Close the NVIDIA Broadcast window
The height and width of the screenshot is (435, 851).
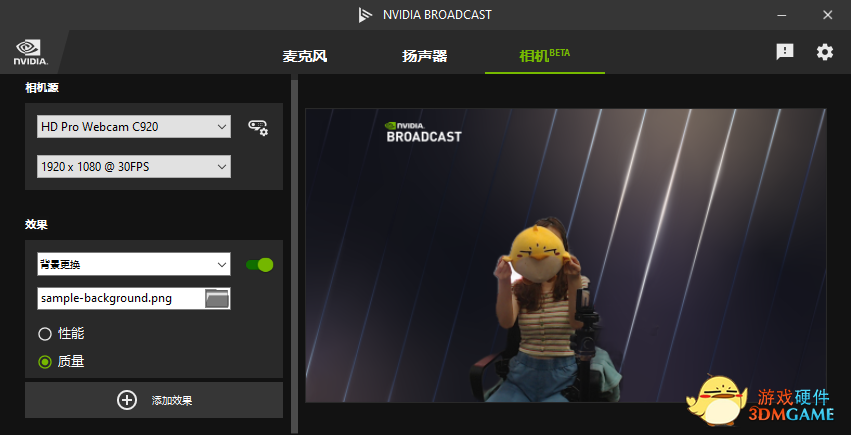(828, 15)
